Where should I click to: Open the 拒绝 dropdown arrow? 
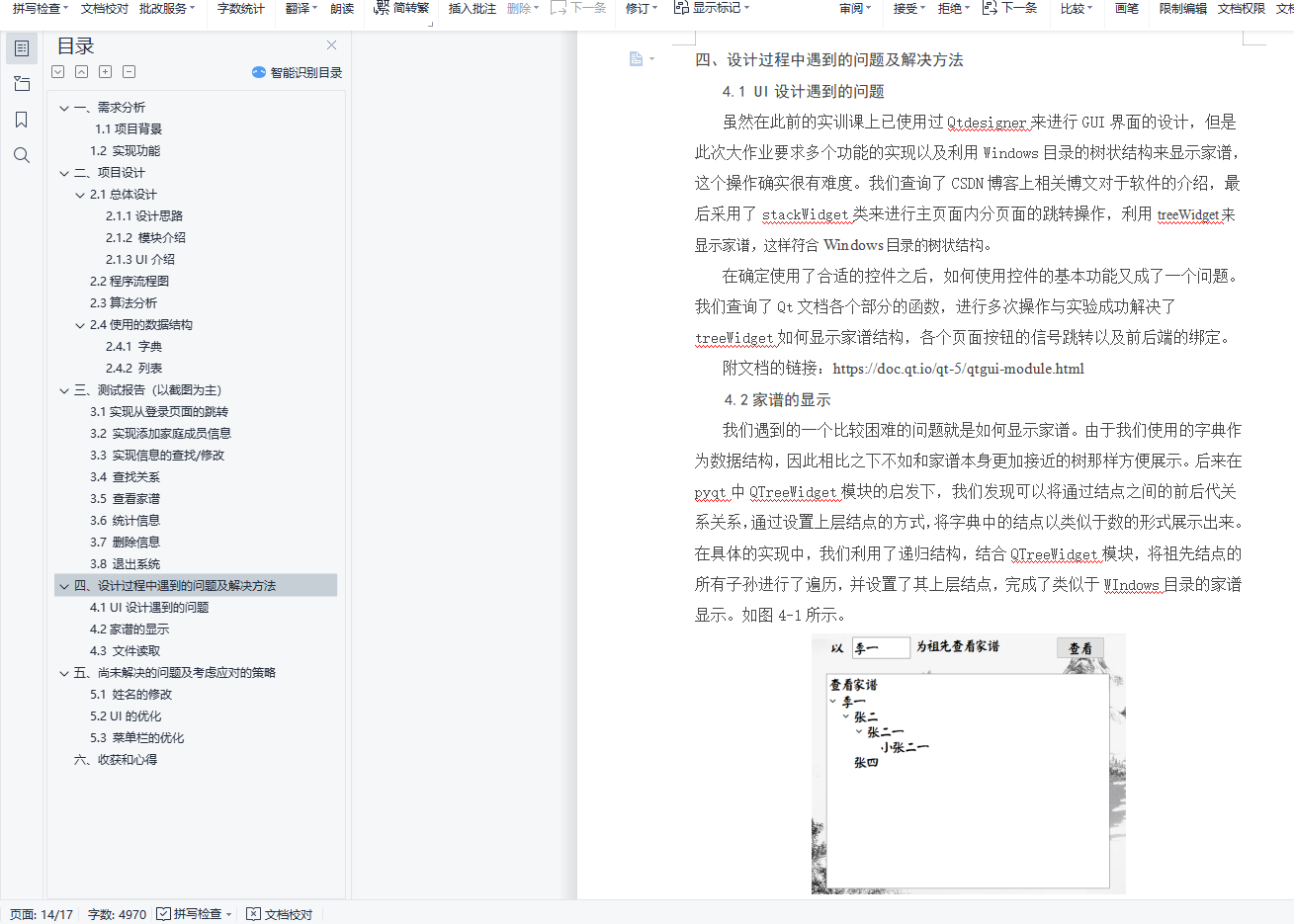pos(967,8)
